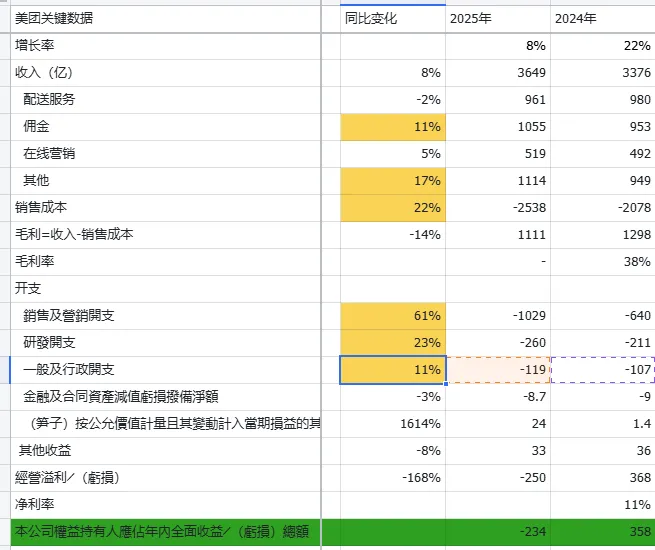Screen dimensions: 655x550
Task: Click the -119 cell with dashed orange border
Action: (x=498, y=370)
